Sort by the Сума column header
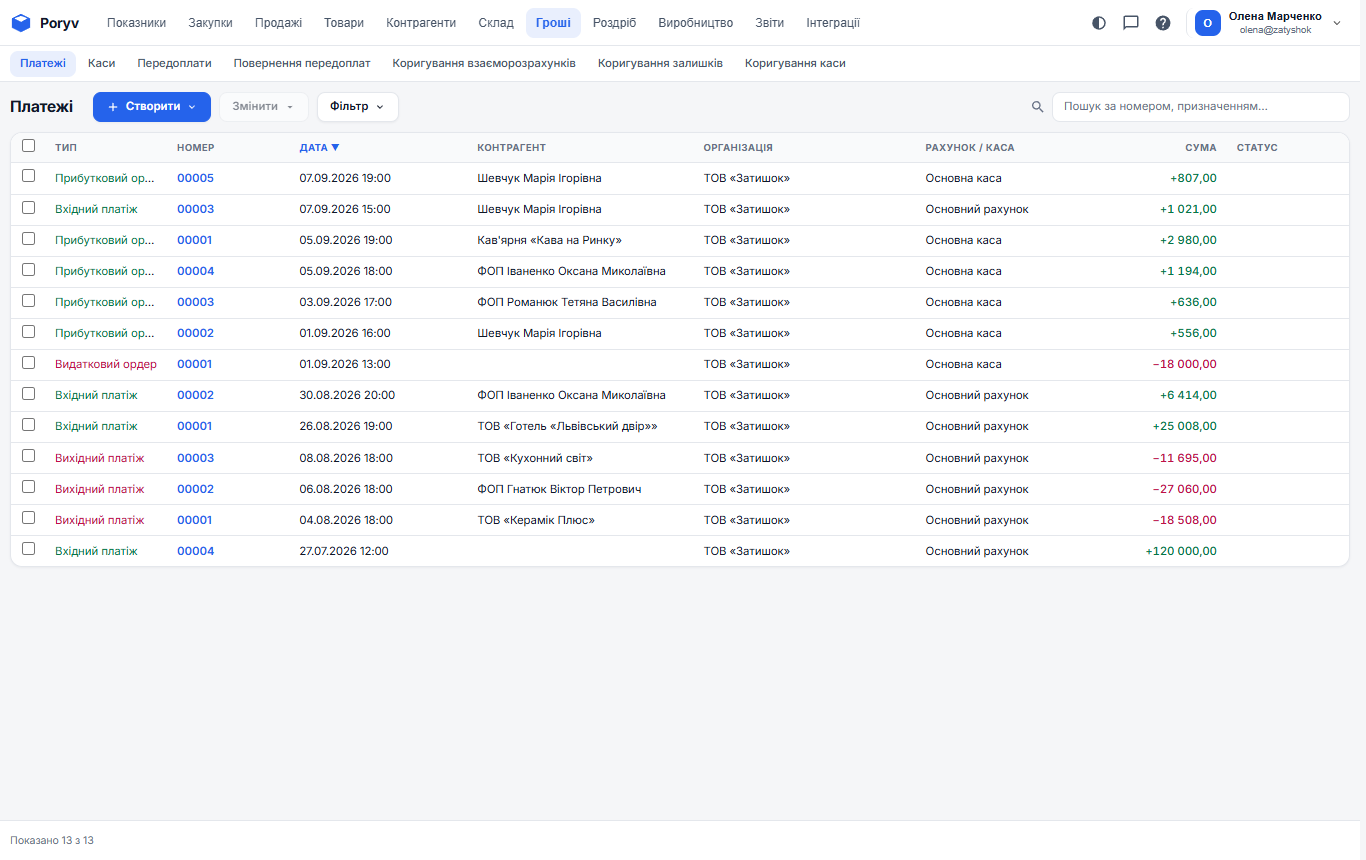The width and height of the screenshot is (1366, 860). click(1200, 148)
